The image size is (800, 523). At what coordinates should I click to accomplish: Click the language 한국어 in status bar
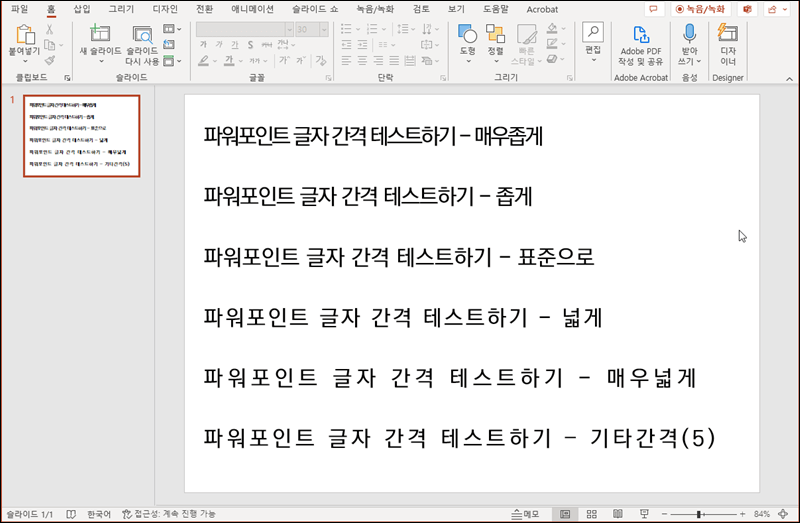click(x=99, y=514)
